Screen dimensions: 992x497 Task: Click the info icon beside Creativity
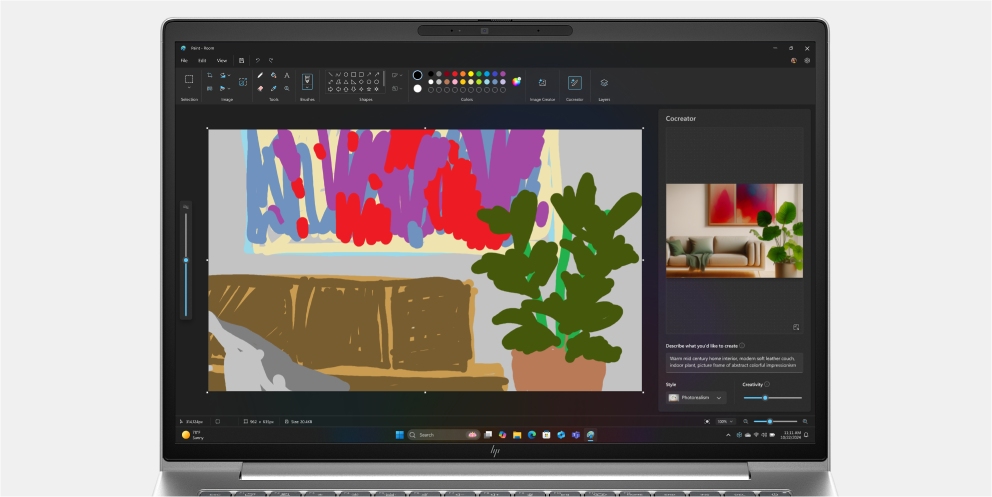coord(767,384)
